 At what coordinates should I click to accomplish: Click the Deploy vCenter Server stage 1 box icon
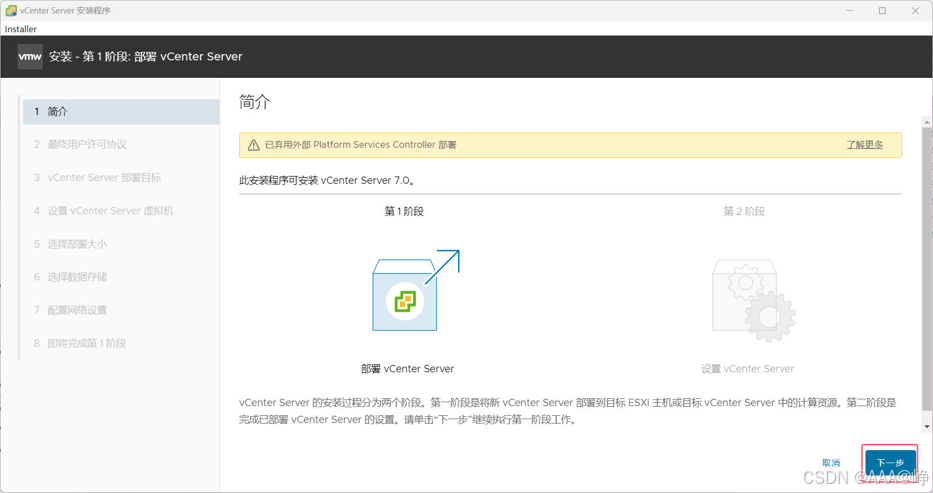tap(415, 291)
